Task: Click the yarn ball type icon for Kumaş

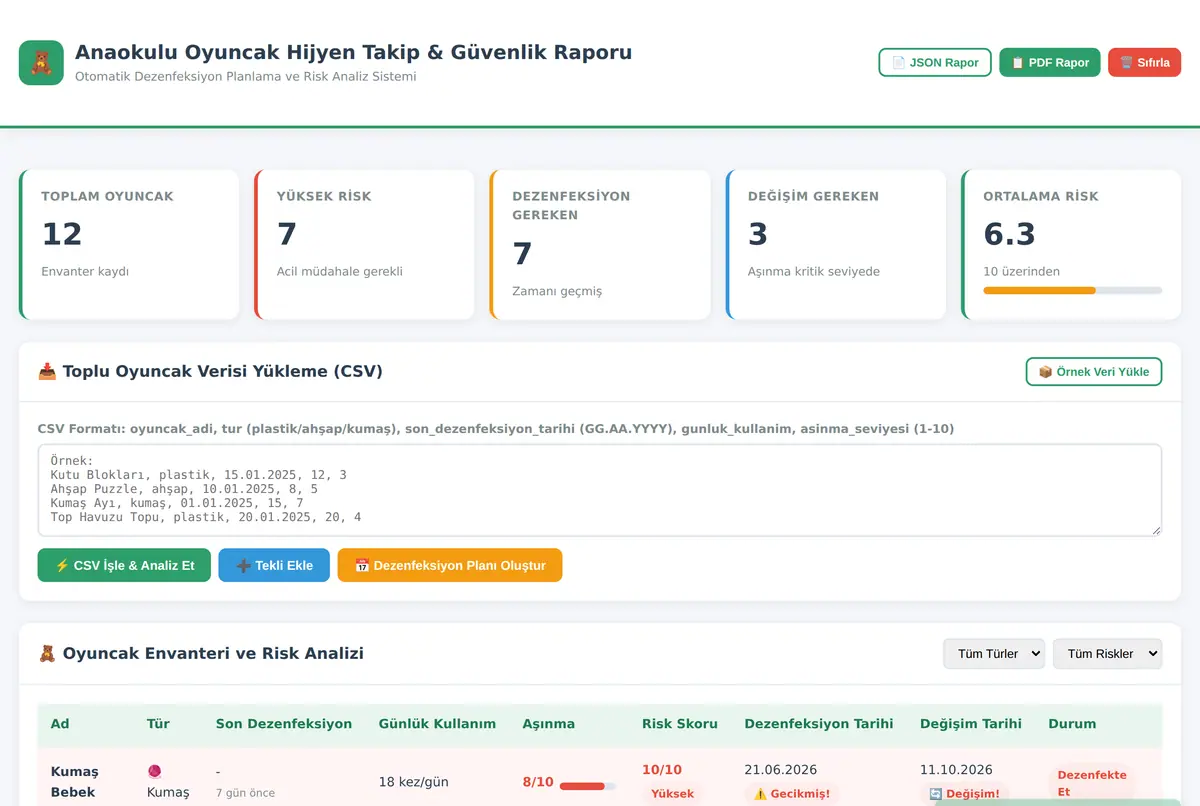Action: (x=154, y=771)
